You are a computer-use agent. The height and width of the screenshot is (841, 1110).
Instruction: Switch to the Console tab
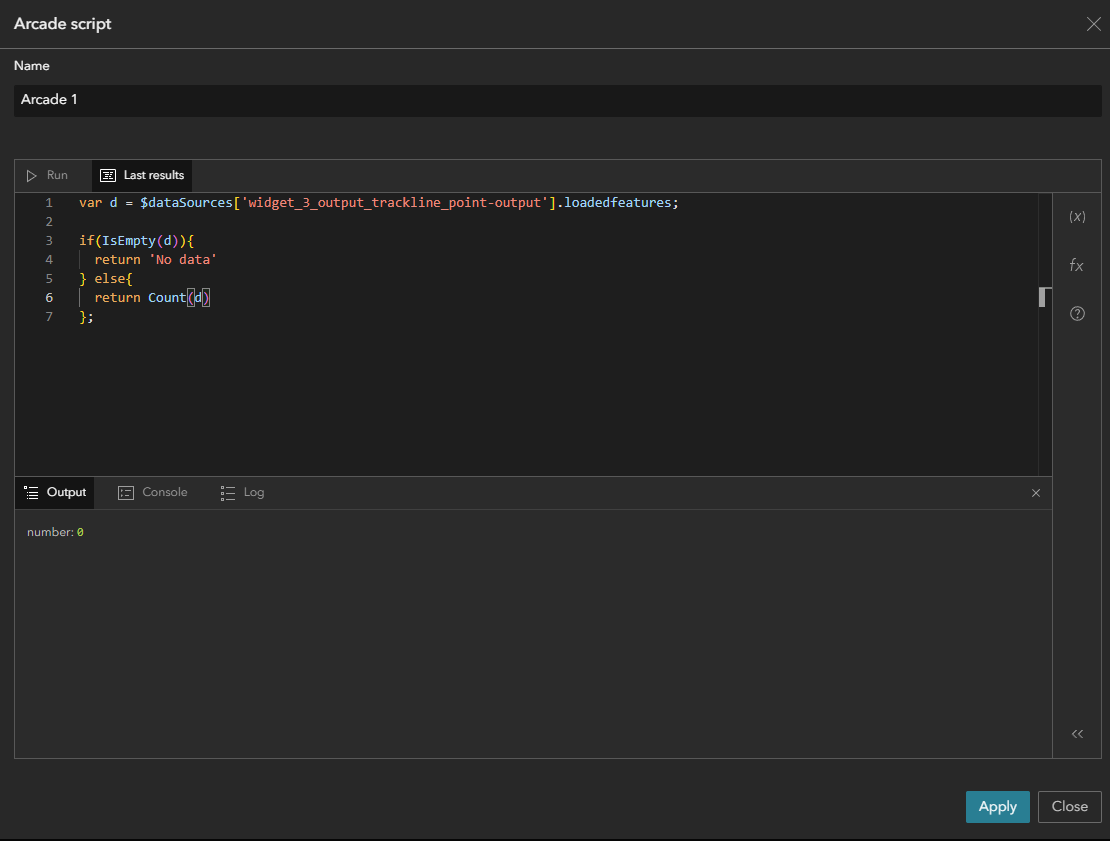point(153,492)
